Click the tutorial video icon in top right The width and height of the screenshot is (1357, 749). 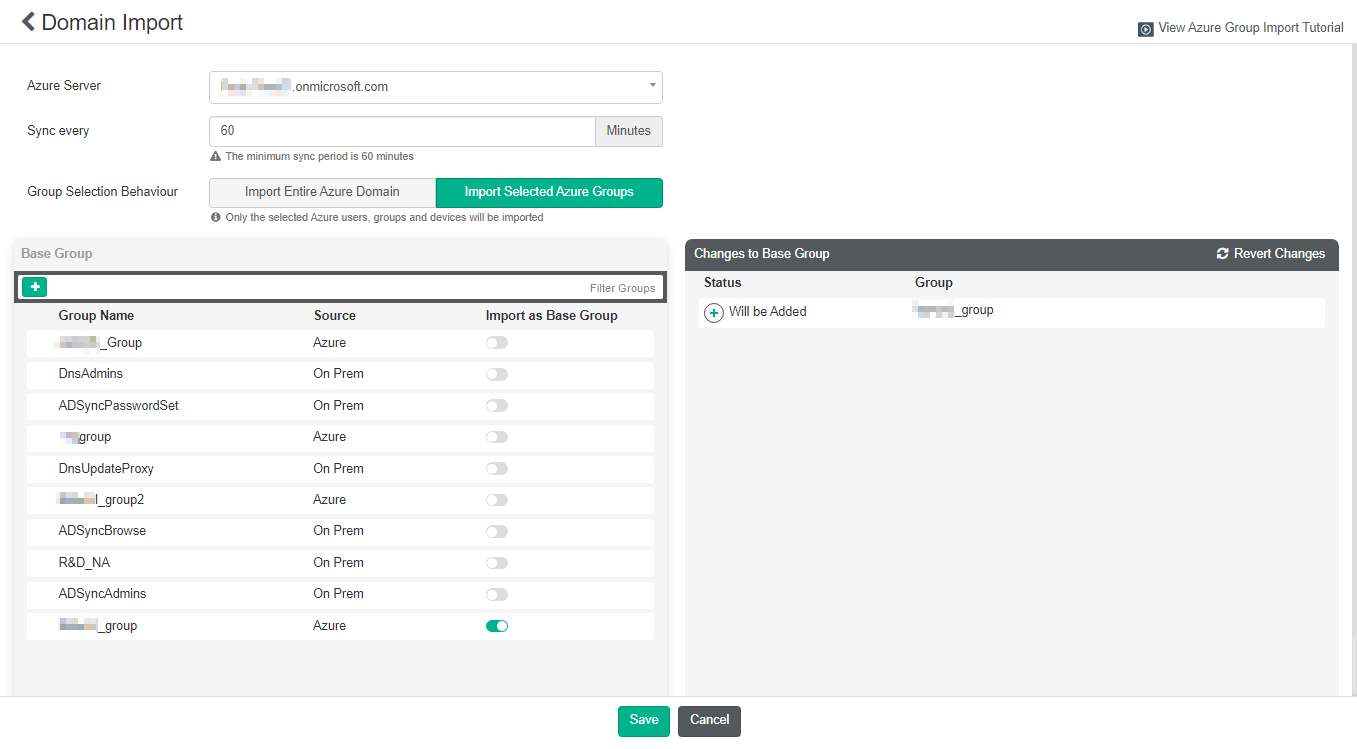[x=1145, y=28]
